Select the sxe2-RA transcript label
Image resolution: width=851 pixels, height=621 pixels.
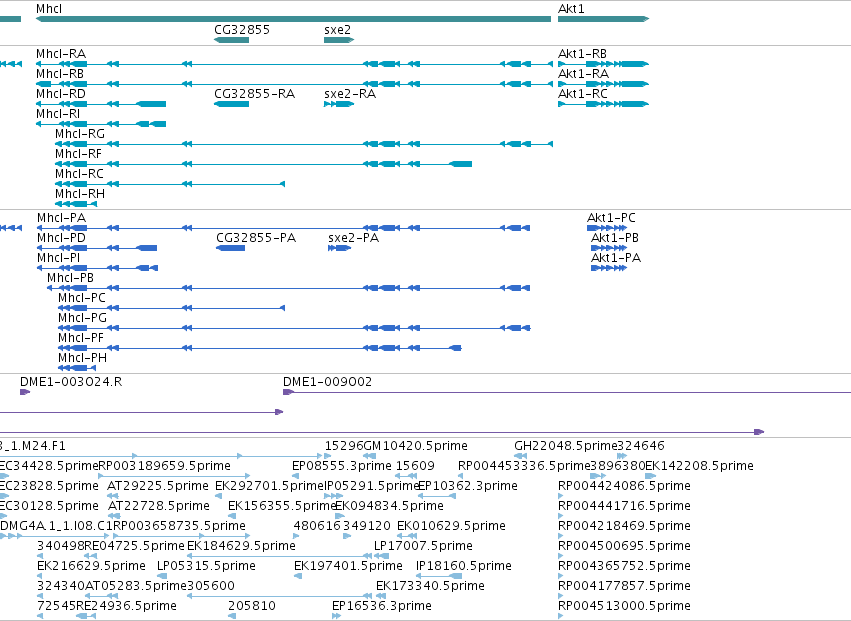click(350, 93)
